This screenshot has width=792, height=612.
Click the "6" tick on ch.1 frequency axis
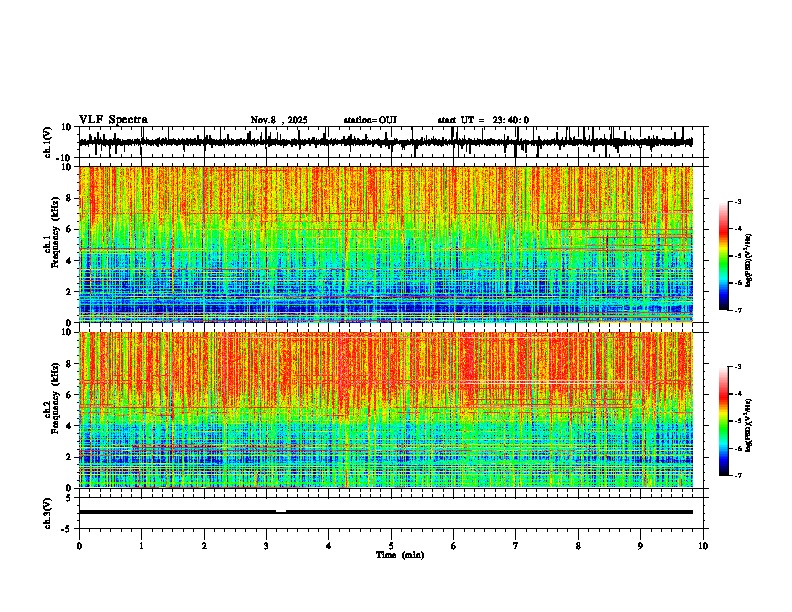[x=71, y=229]
